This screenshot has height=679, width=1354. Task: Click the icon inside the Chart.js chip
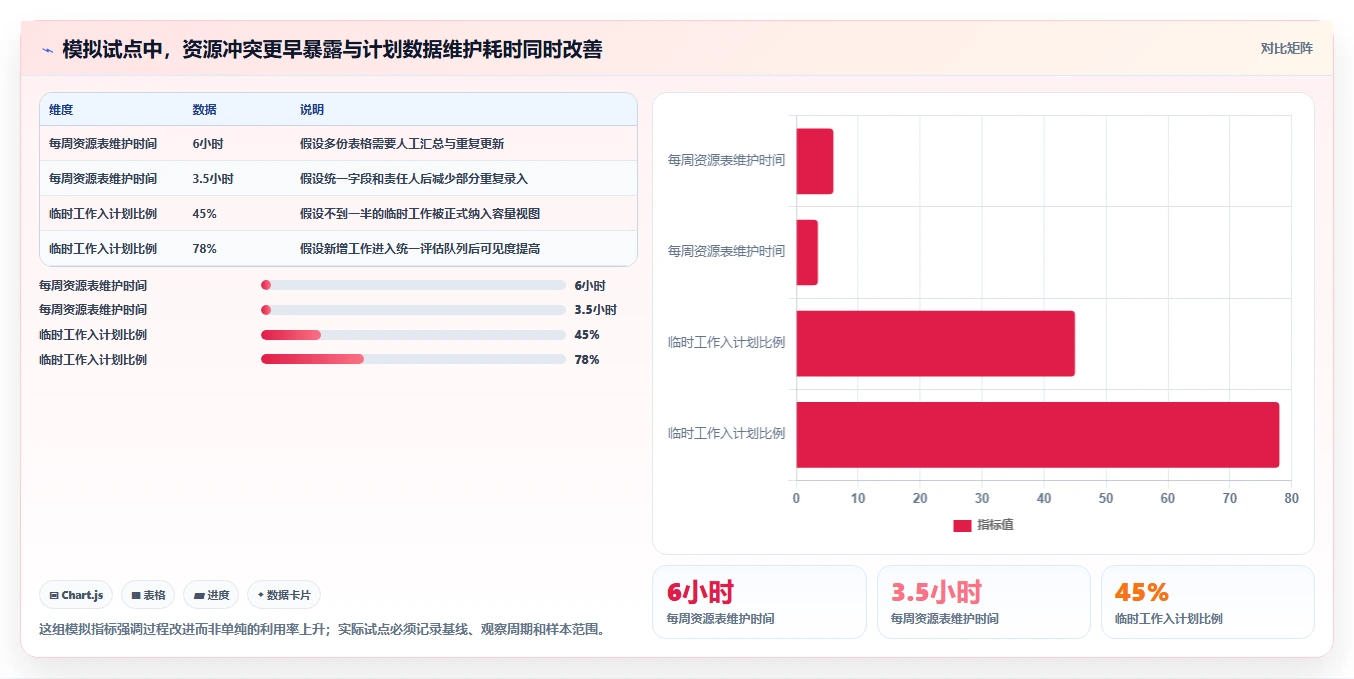point(54,595)
